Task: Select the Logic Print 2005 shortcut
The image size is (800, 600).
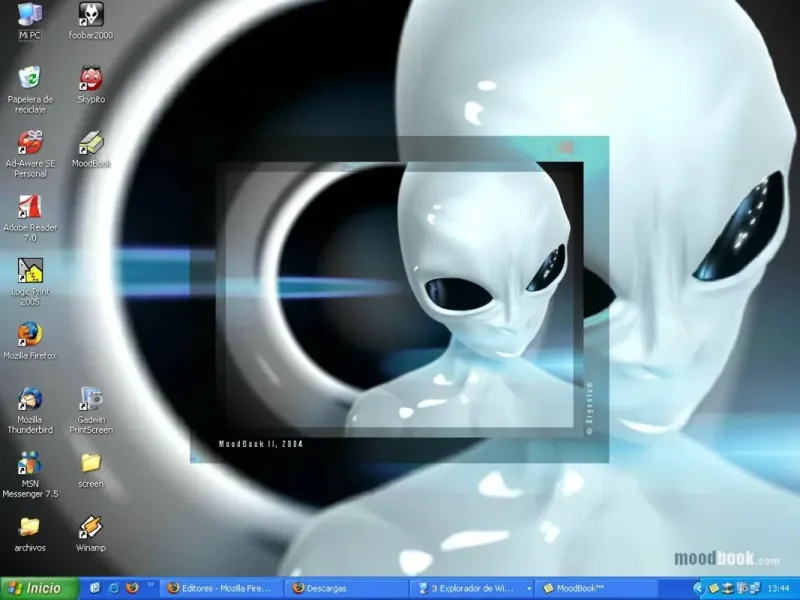Action: (x=30, y=282)
